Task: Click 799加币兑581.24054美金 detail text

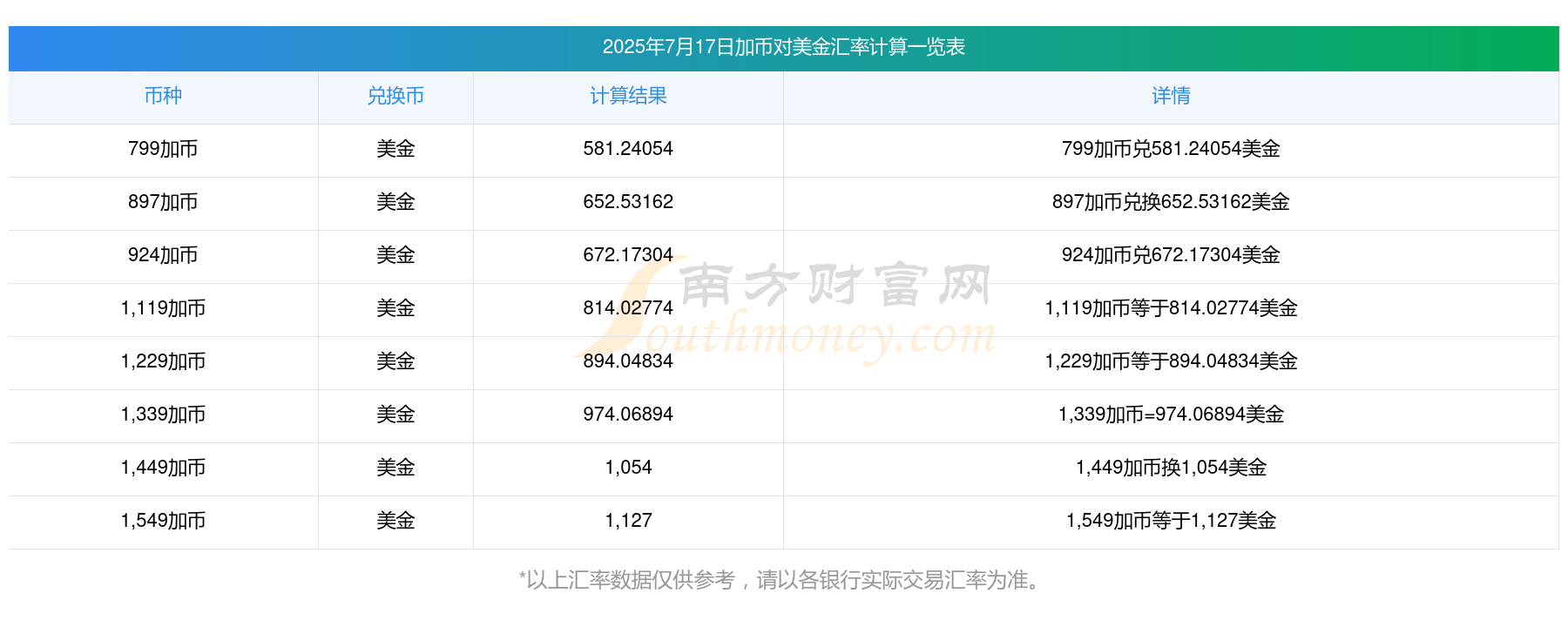Action: point(1171,149)
